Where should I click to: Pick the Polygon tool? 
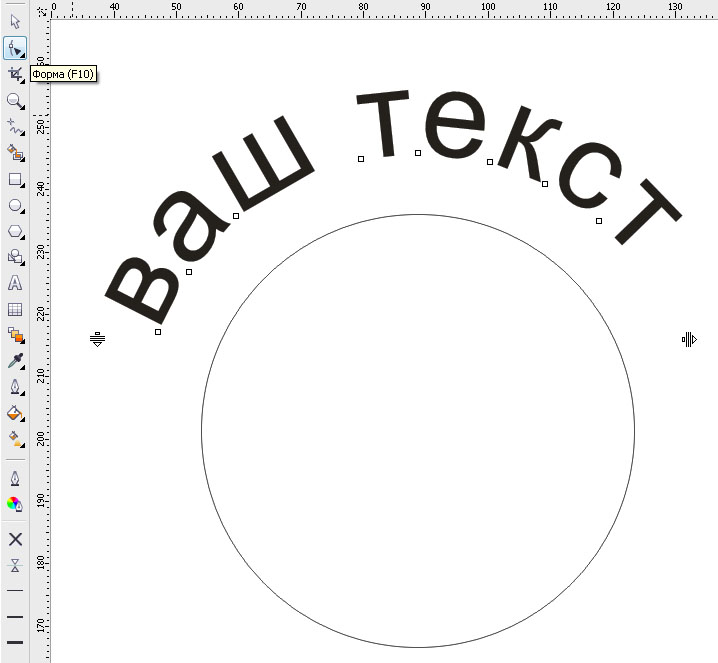(15, 232)
